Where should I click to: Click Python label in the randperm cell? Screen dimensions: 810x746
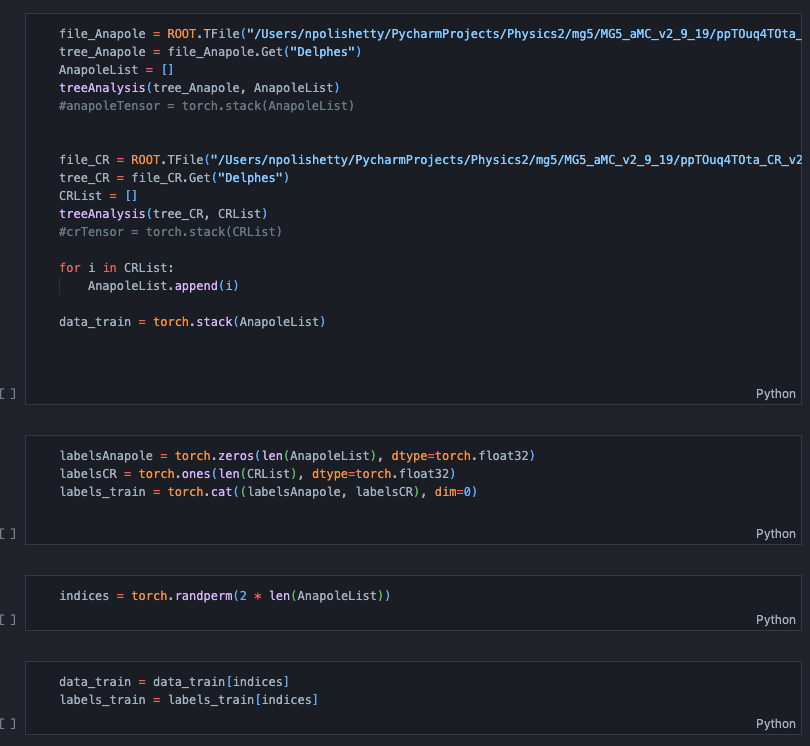point(775,620)
